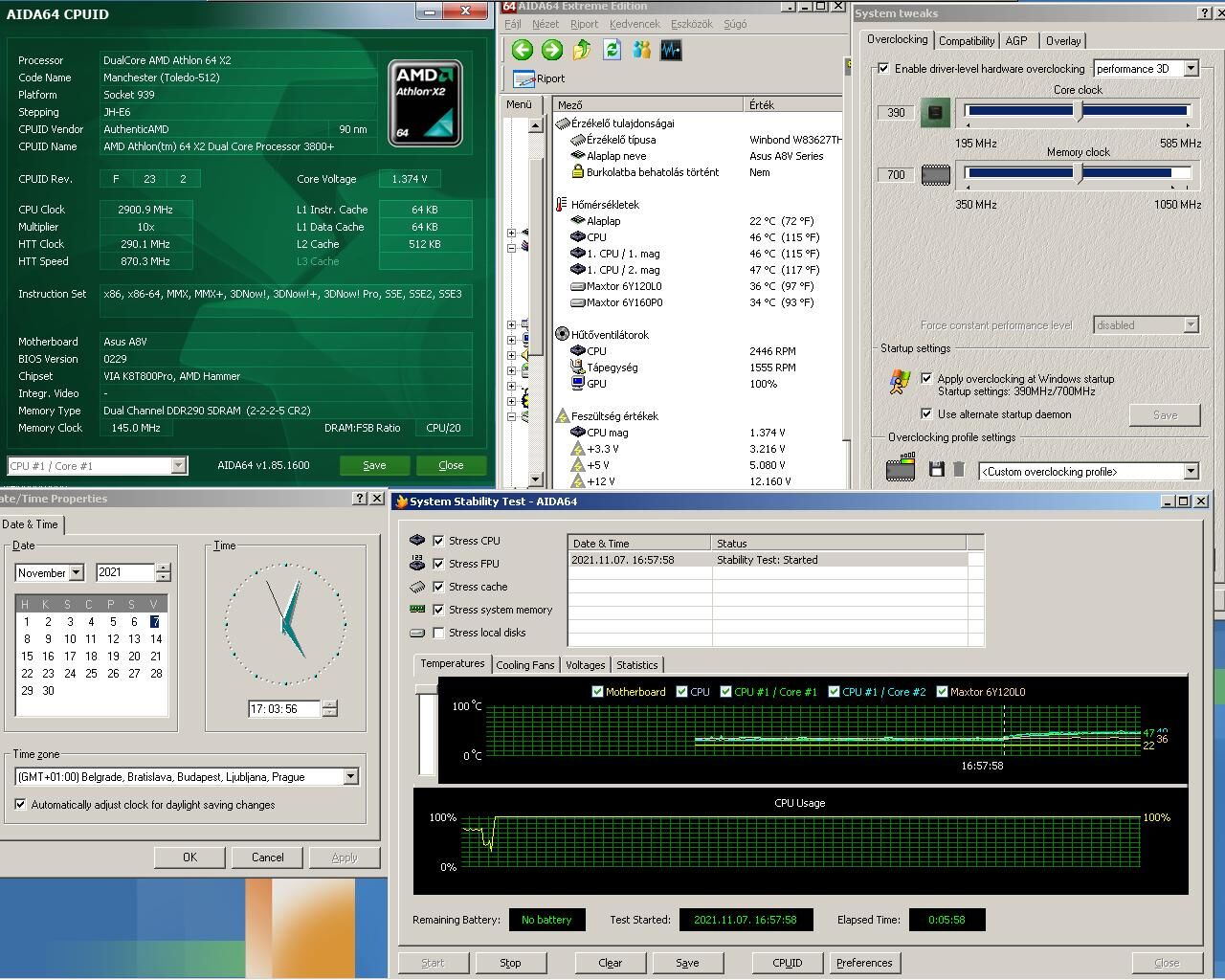1225x980 pixels.
Task: Select the Stress local disks drive icon
Action: [417, 633]
